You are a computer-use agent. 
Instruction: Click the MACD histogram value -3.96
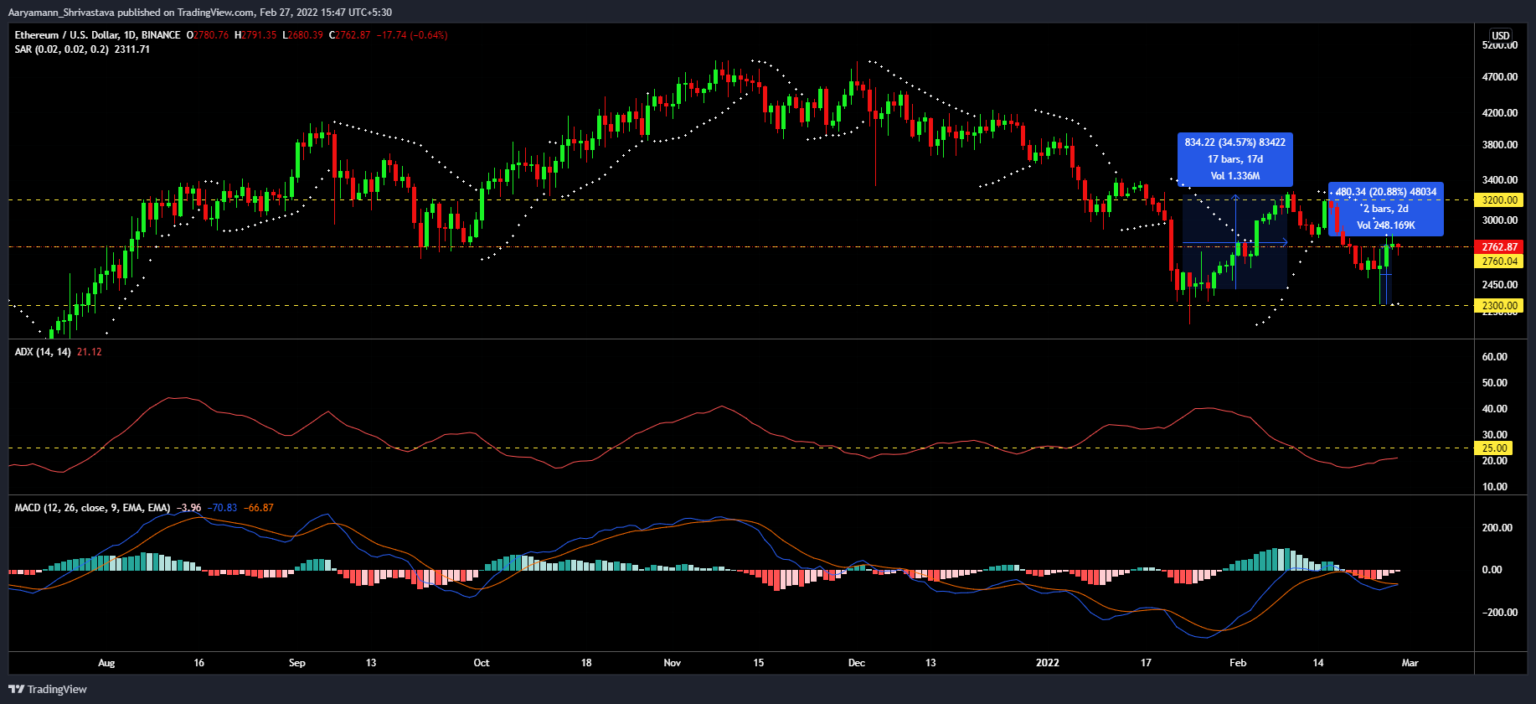187,508
